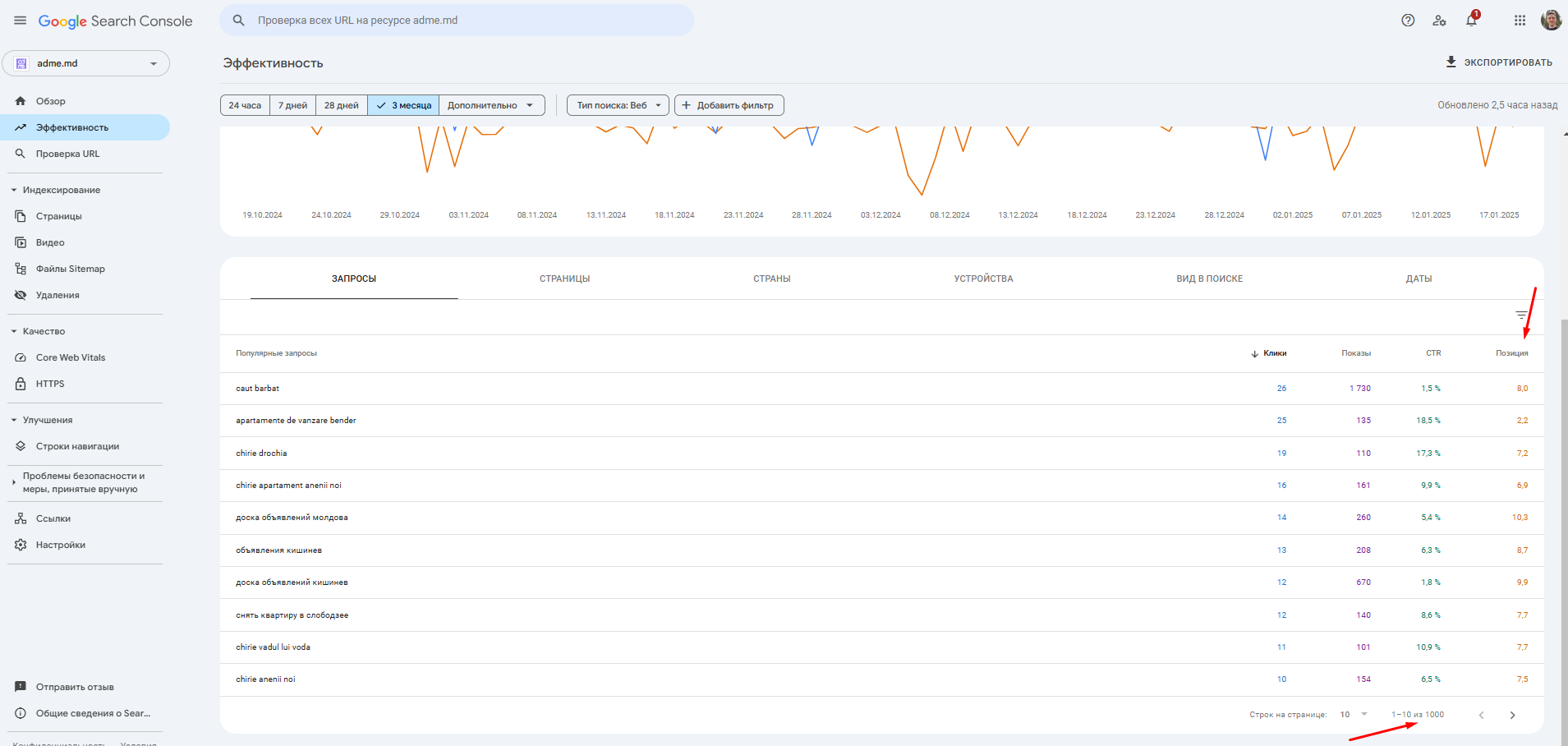Click the table filter rows icon

[1521, 315]
